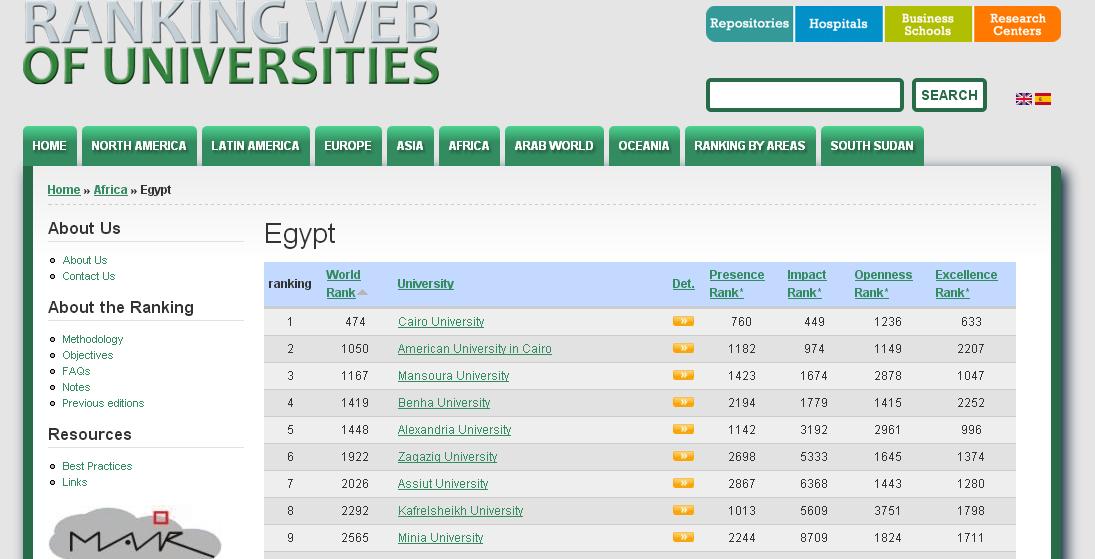Open Links sidebar entry
This screenshot has width=1095, height=559.
75,482
